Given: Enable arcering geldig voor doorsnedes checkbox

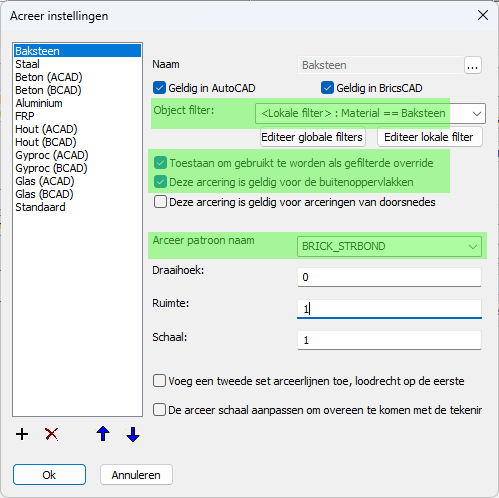Looking at the screenshot, I should click(160, 202).
